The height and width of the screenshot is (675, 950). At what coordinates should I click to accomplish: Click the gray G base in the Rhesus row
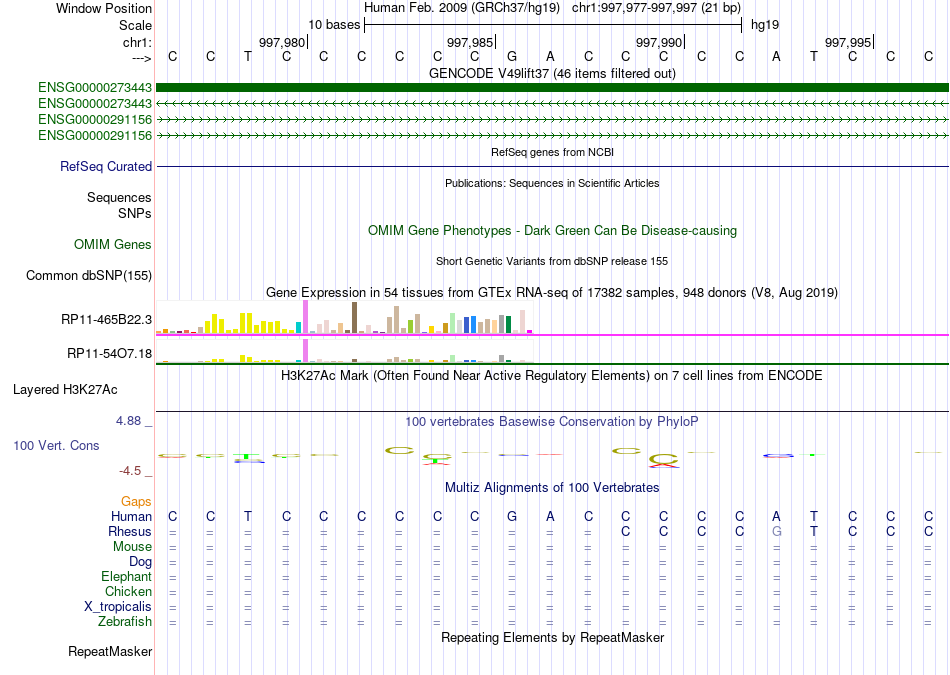(x=776, y=531)
